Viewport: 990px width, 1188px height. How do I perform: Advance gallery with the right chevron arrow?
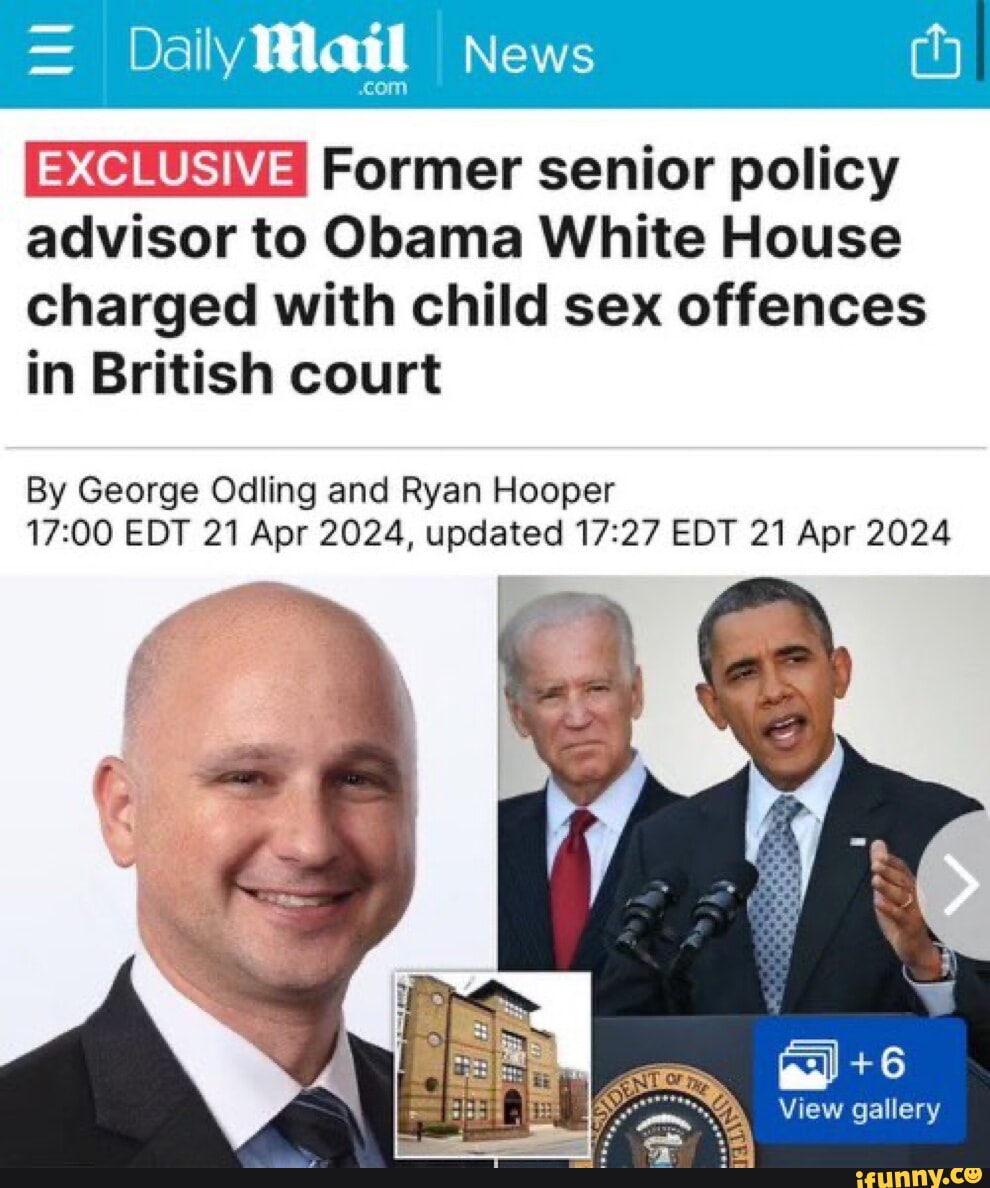[957, 885]
